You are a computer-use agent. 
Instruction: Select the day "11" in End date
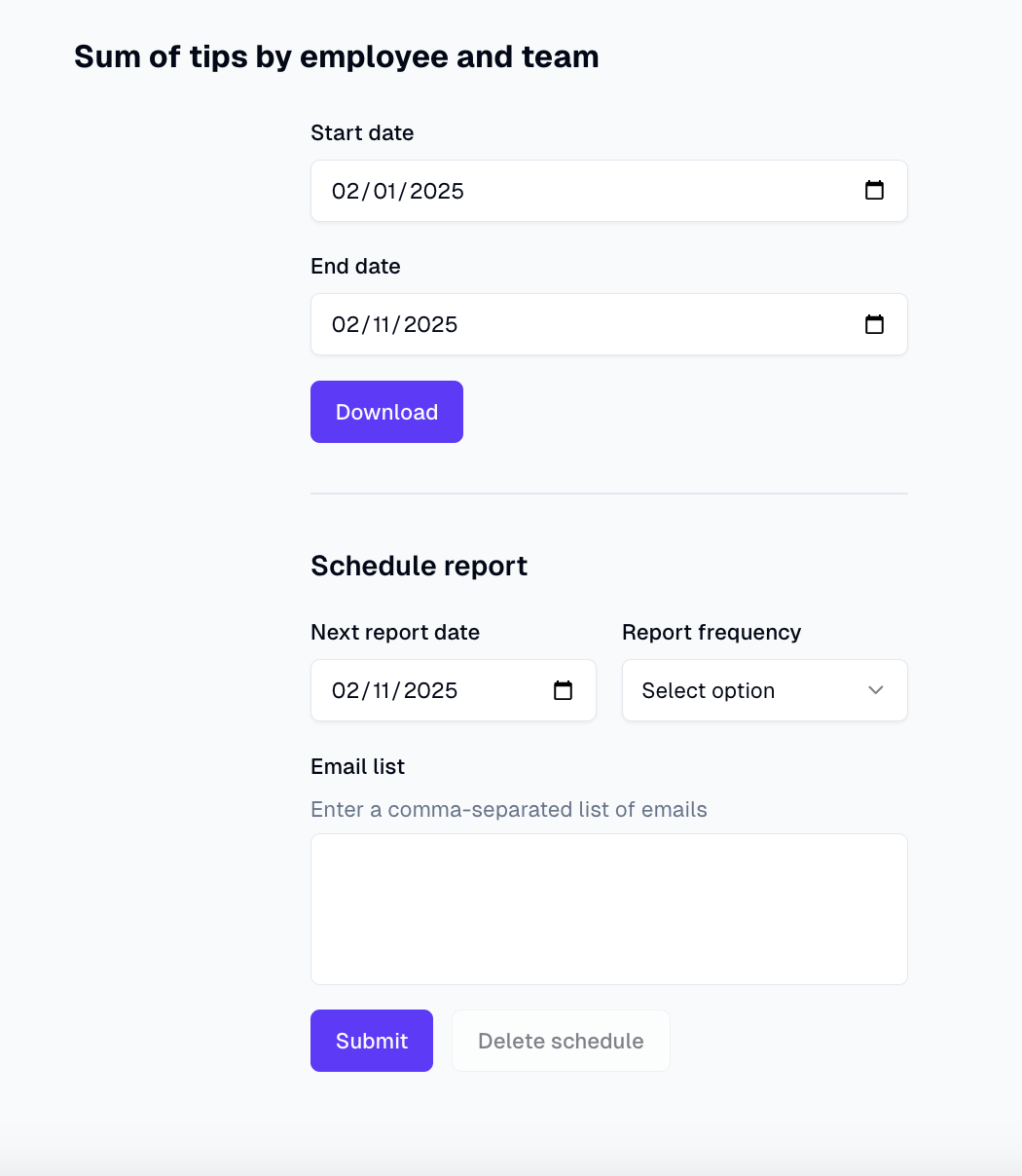(x=382, y=324)
